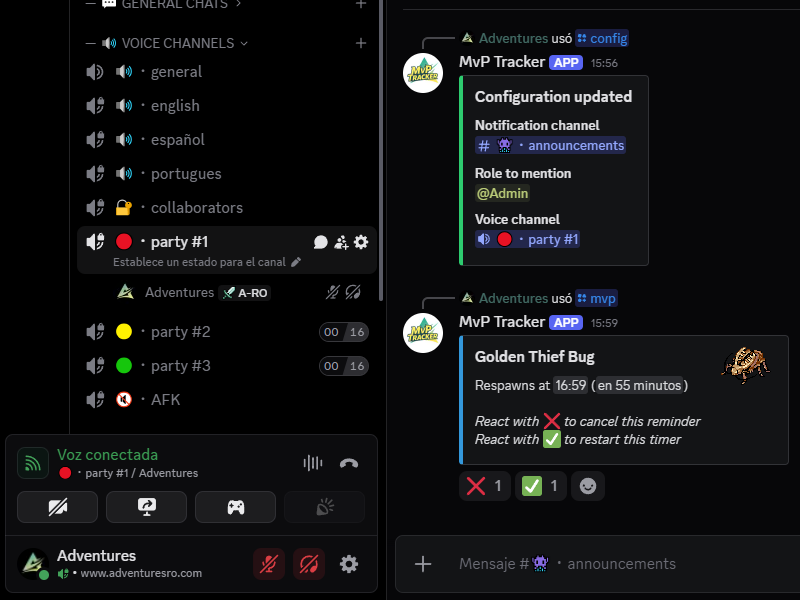Open party #1 channel settings gear
The height and width of the screenshot is (600, 800).
pyautogui.click(x=361, y=242)
